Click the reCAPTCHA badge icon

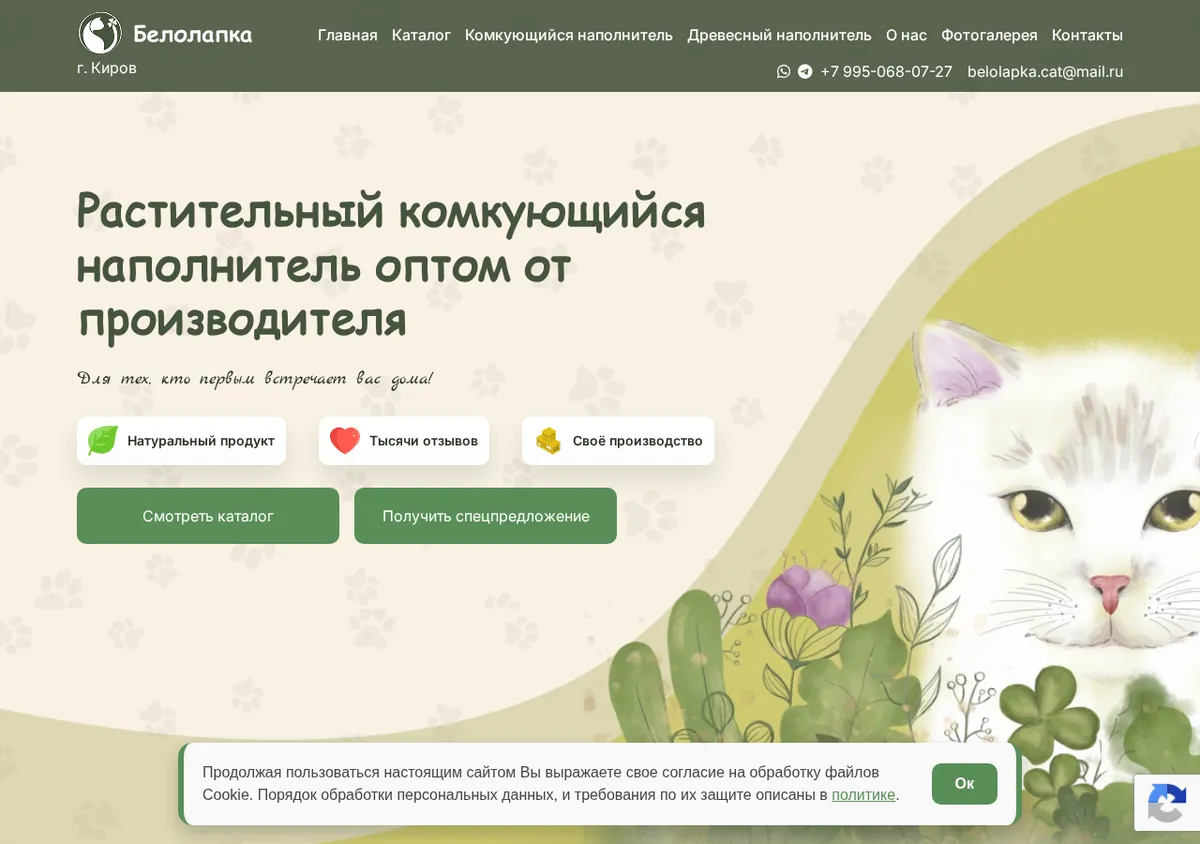click(1167, 803)
